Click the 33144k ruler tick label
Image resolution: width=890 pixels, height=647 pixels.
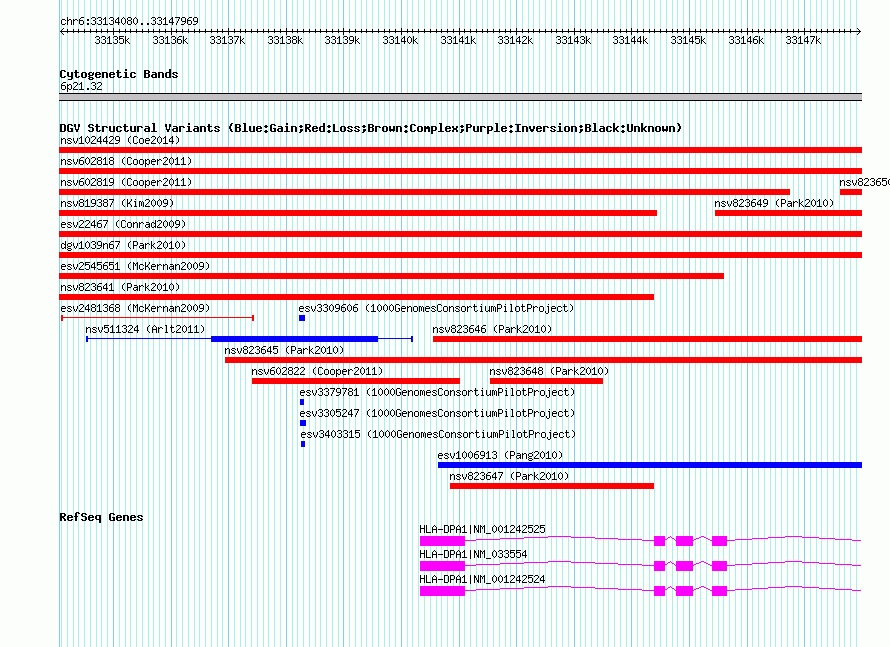[x=630, y=40]
